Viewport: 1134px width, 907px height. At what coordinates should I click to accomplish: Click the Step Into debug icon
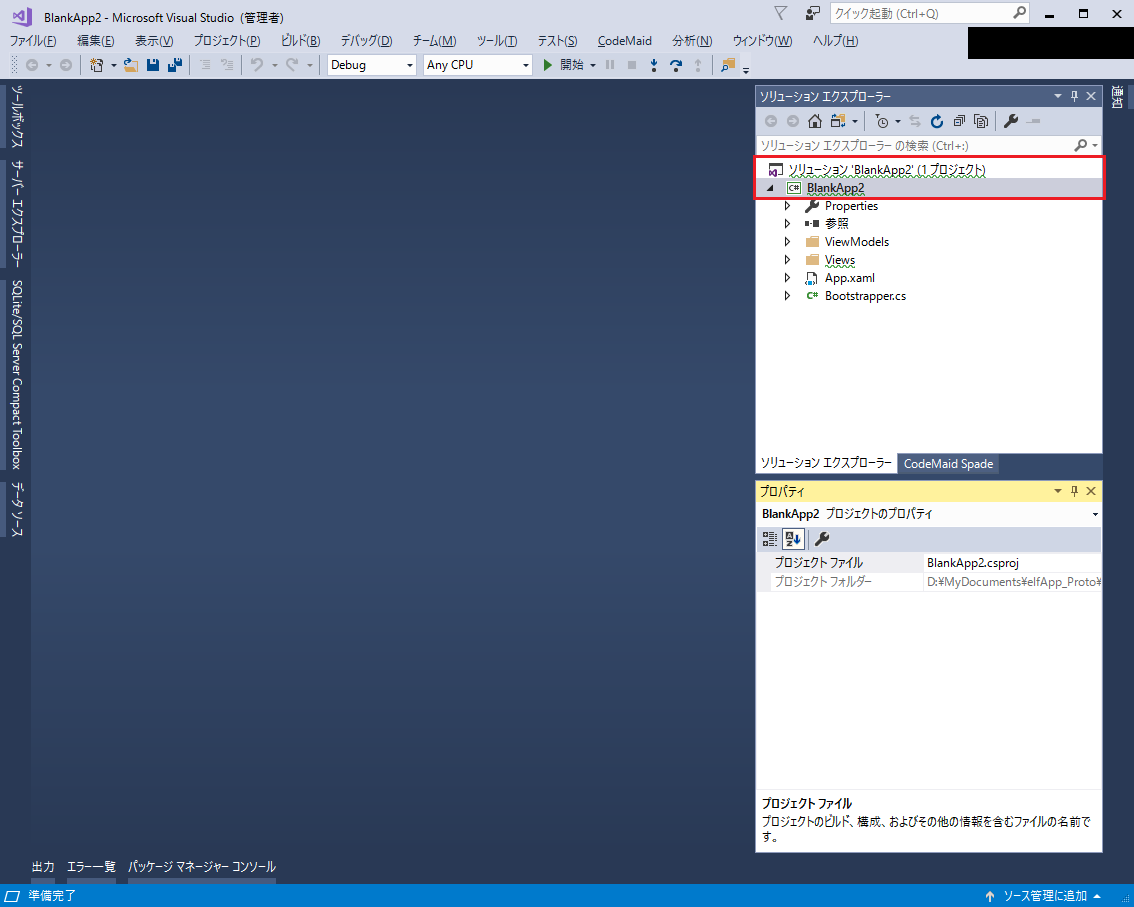coord(654,65)
